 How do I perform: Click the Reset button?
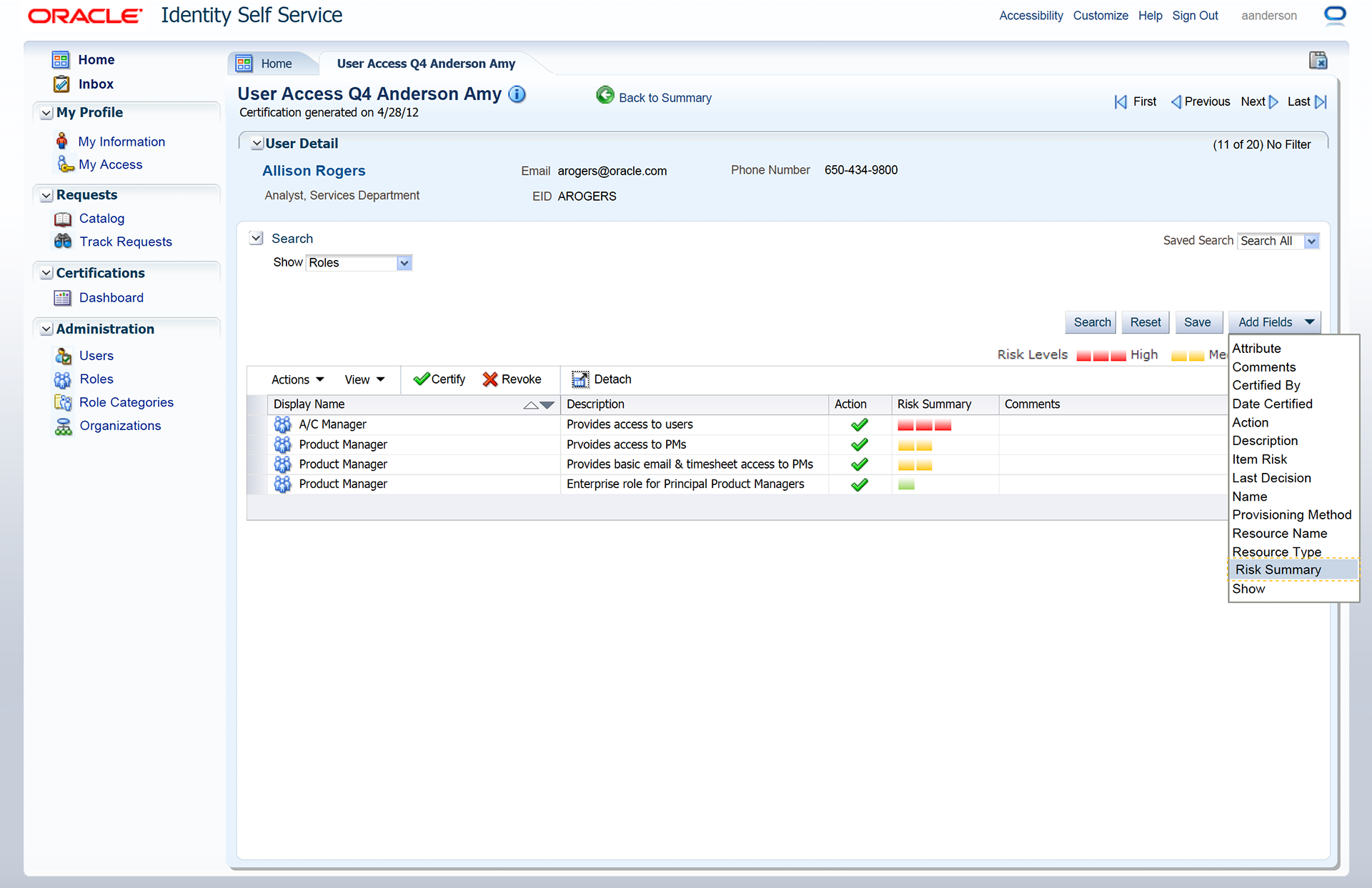click(x=1145, y=322)
